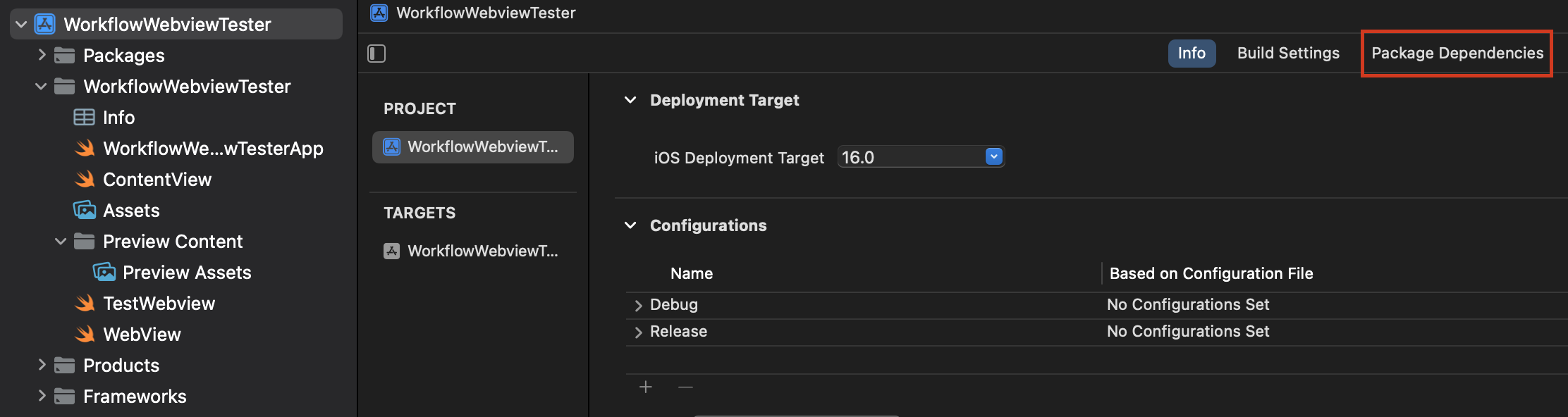Open the Assets catalog

tap(131, 210)
